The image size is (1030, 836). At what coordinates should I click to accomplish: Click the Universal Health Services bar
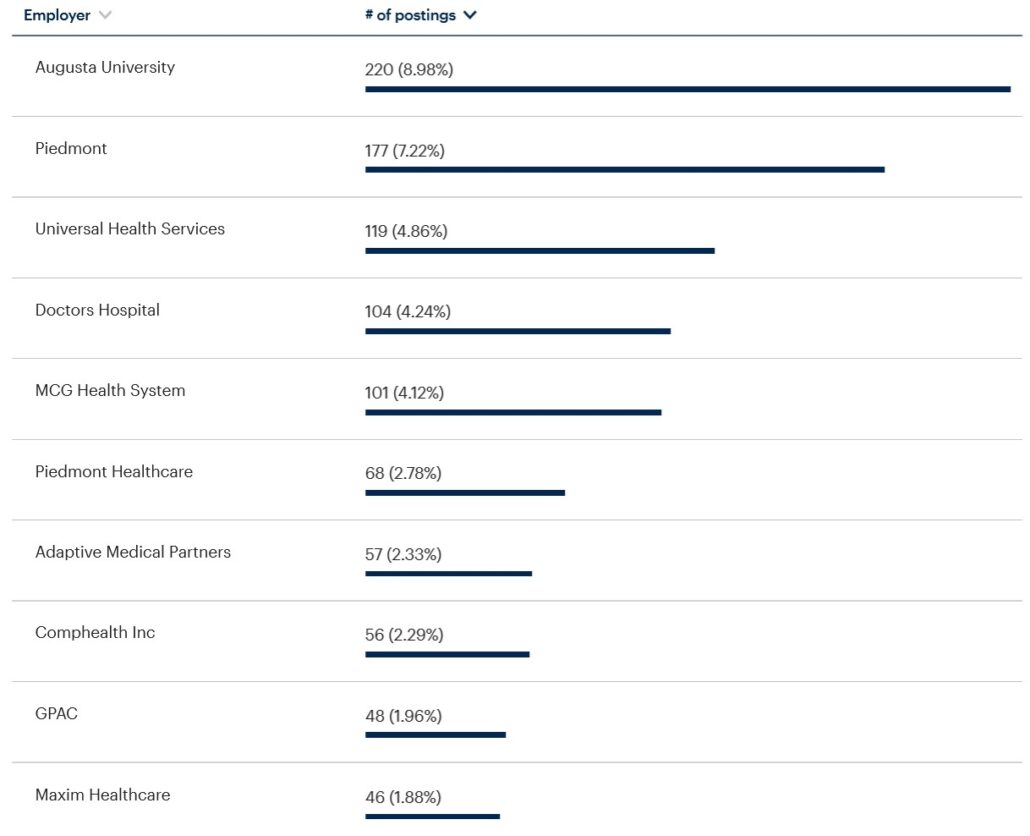click(x=539, y=250)
